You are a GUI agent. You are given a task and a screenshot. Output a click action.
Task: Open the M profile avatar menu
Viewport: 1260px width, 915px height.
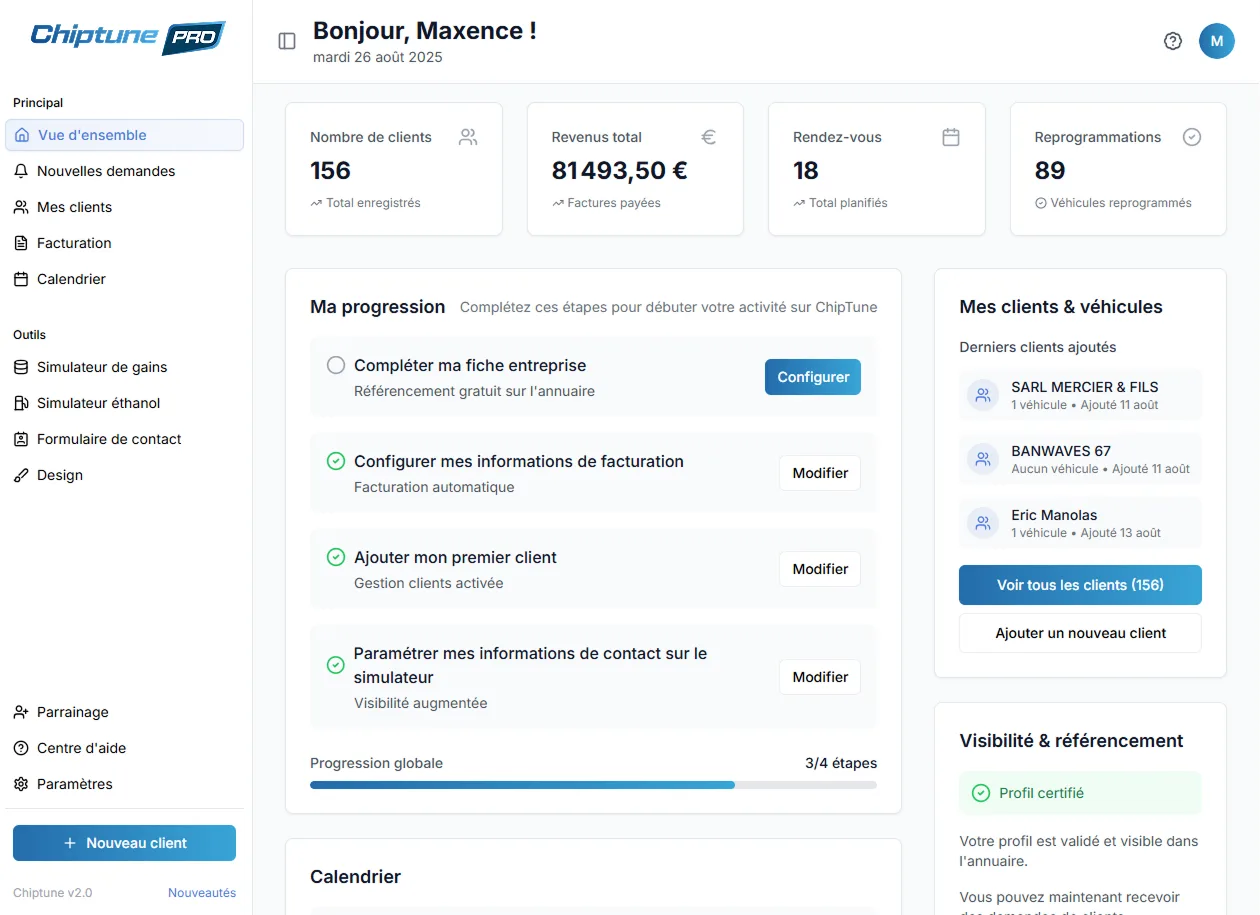(1217, 41)
